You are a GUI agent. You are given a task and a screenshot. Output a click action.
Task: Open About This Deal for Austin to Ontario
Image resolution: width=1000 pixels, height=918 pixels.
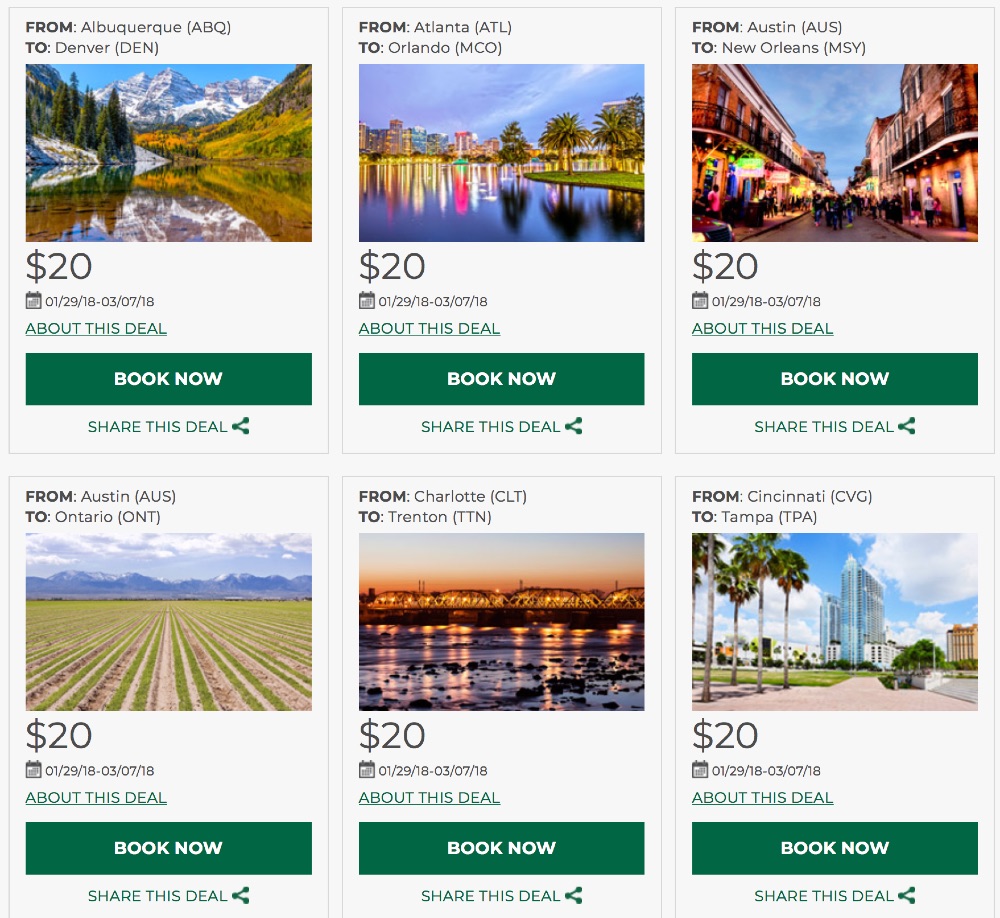click(96, 798)
